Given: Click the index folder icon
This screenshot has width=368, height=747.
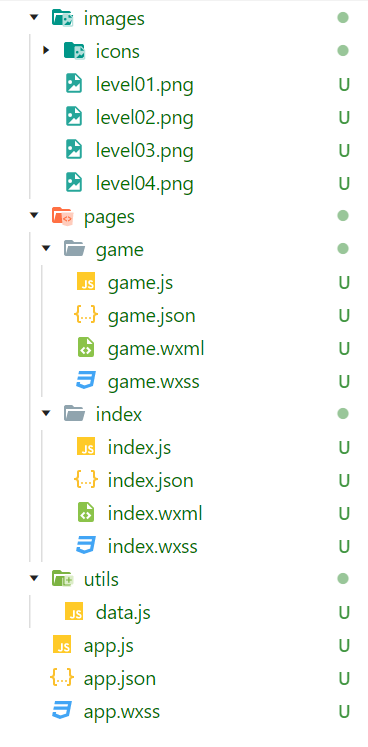Looking at the screenshot, I should tap(74, 414).
